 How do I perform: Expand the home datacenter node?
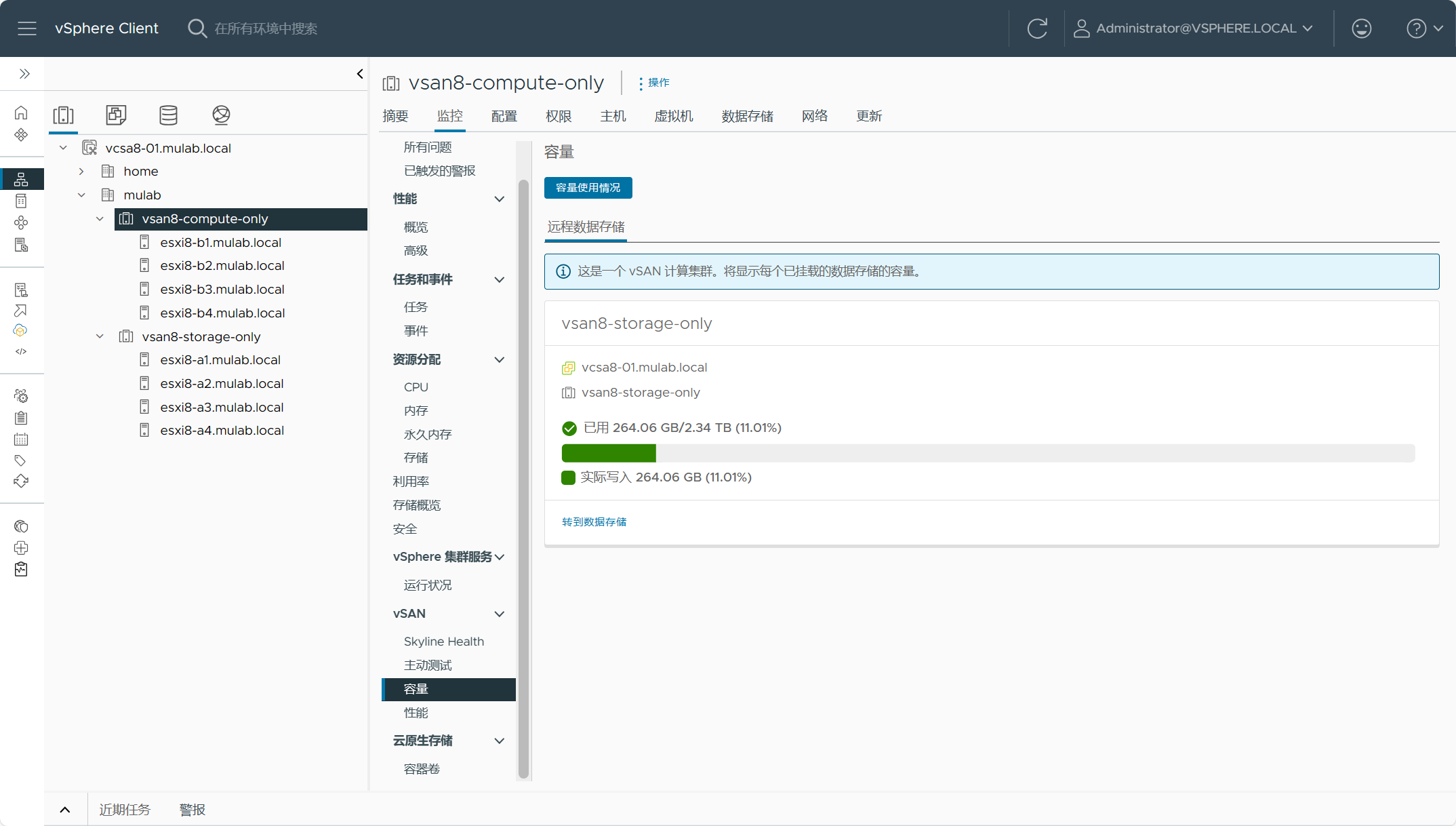click(81, 172)
